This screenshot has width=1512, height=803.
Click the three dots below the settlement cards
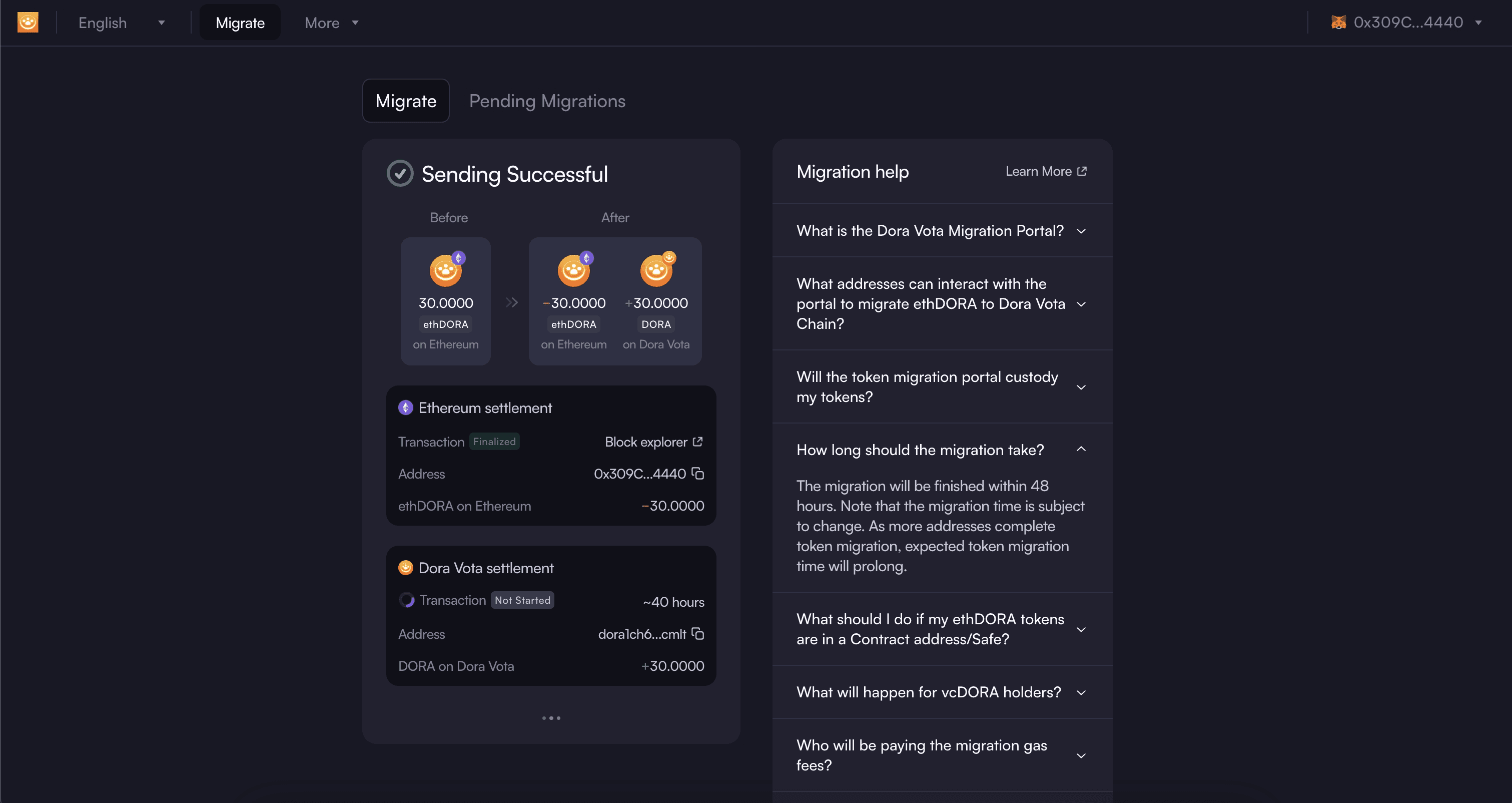click(551, 718)
